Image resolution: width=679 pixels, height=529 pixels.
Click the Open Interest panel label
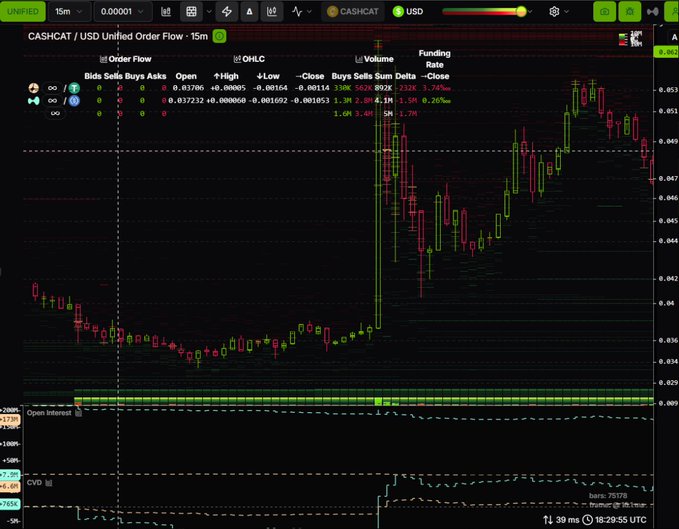pyautogui.click(x=49, y=413)
